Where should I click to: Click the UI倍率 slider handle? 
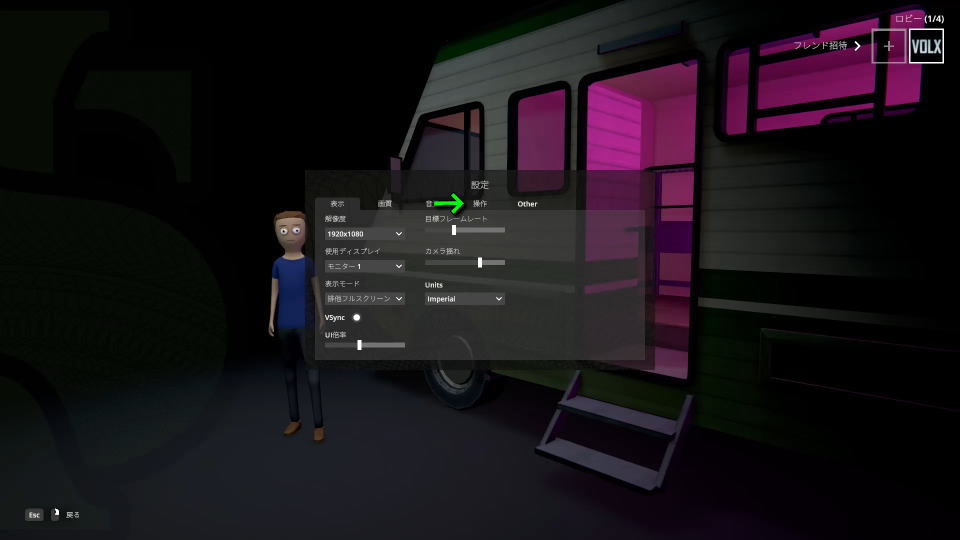pos(359,345)
